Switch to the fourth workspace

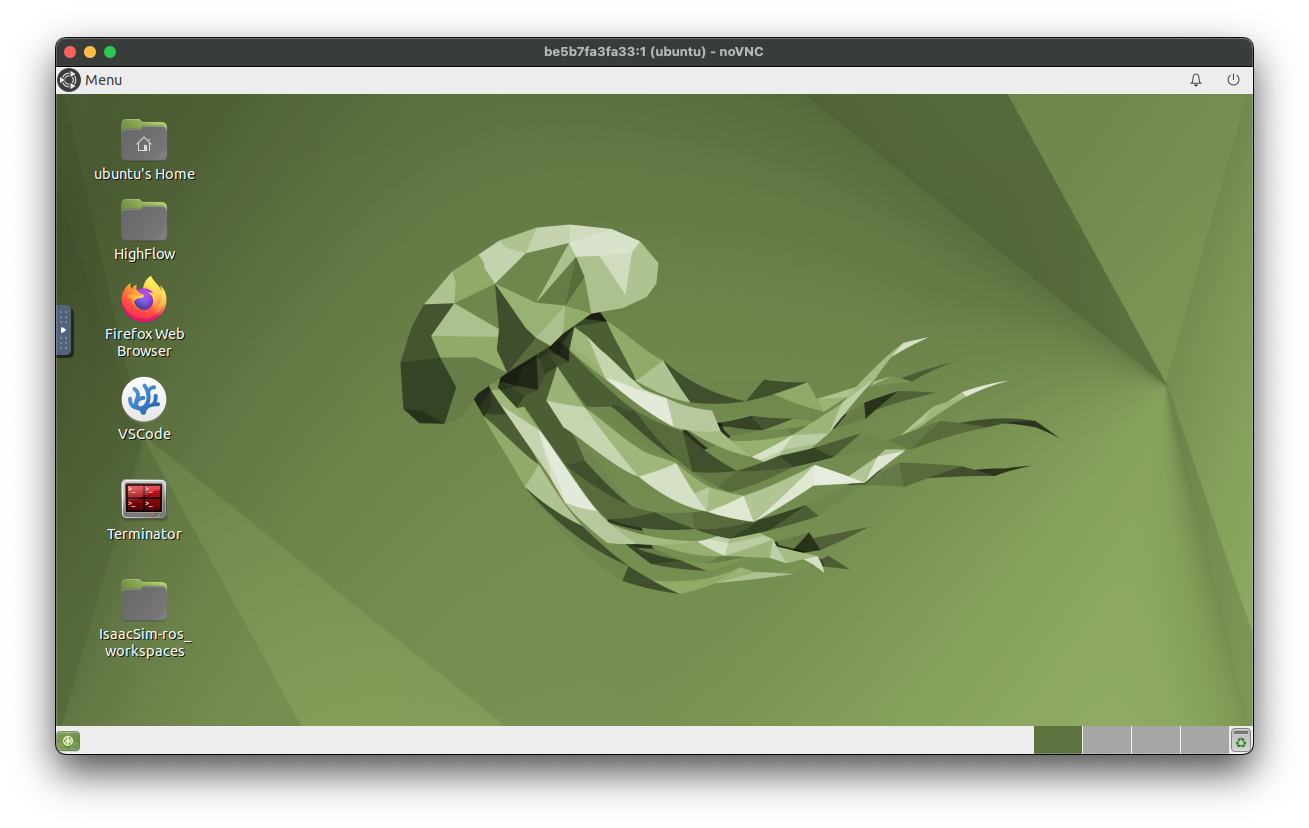pyautogui.click(x=1204, y=740)
